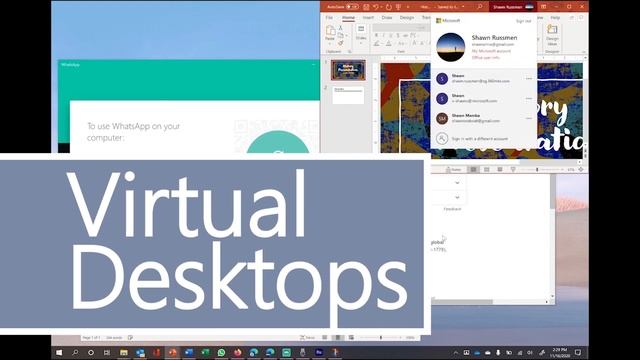Click Word zoom slider in bottom status bar
This screenshot has height=360, width=640.
[382, 338]
